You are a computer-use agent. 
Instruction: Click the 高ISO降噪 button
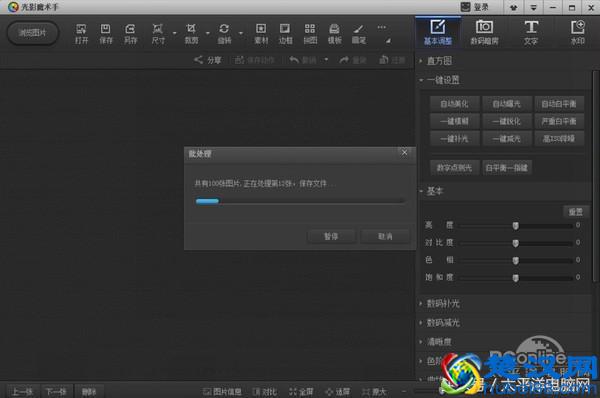point(559,139)
